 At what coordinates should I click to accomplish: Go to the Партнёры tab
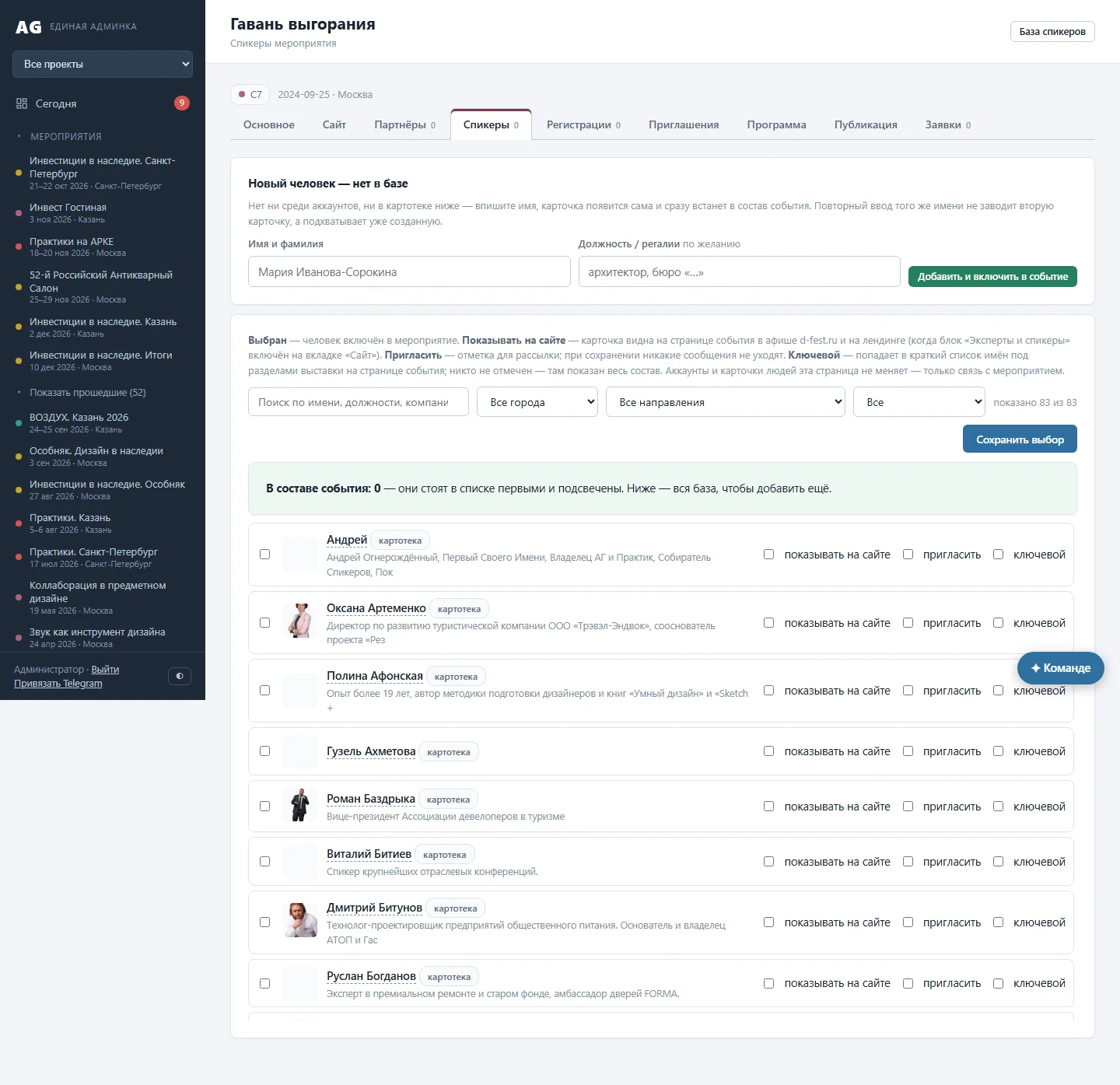point(405,125)
